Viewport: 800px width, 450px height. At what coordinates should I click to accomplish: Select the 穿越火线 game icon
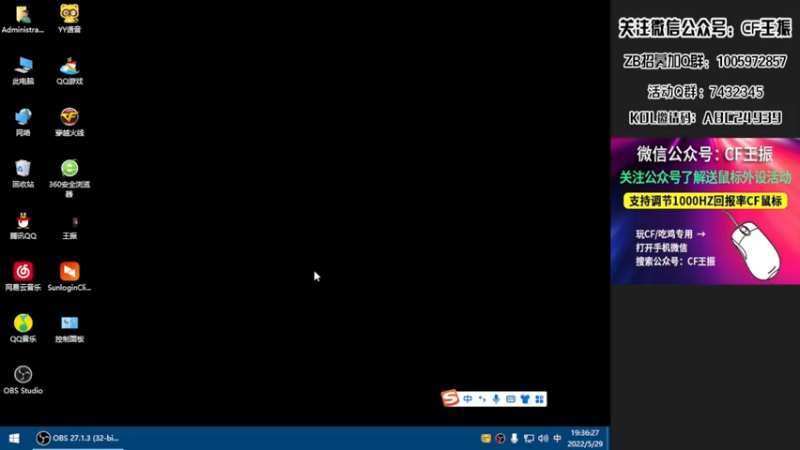tap(69, 122)
